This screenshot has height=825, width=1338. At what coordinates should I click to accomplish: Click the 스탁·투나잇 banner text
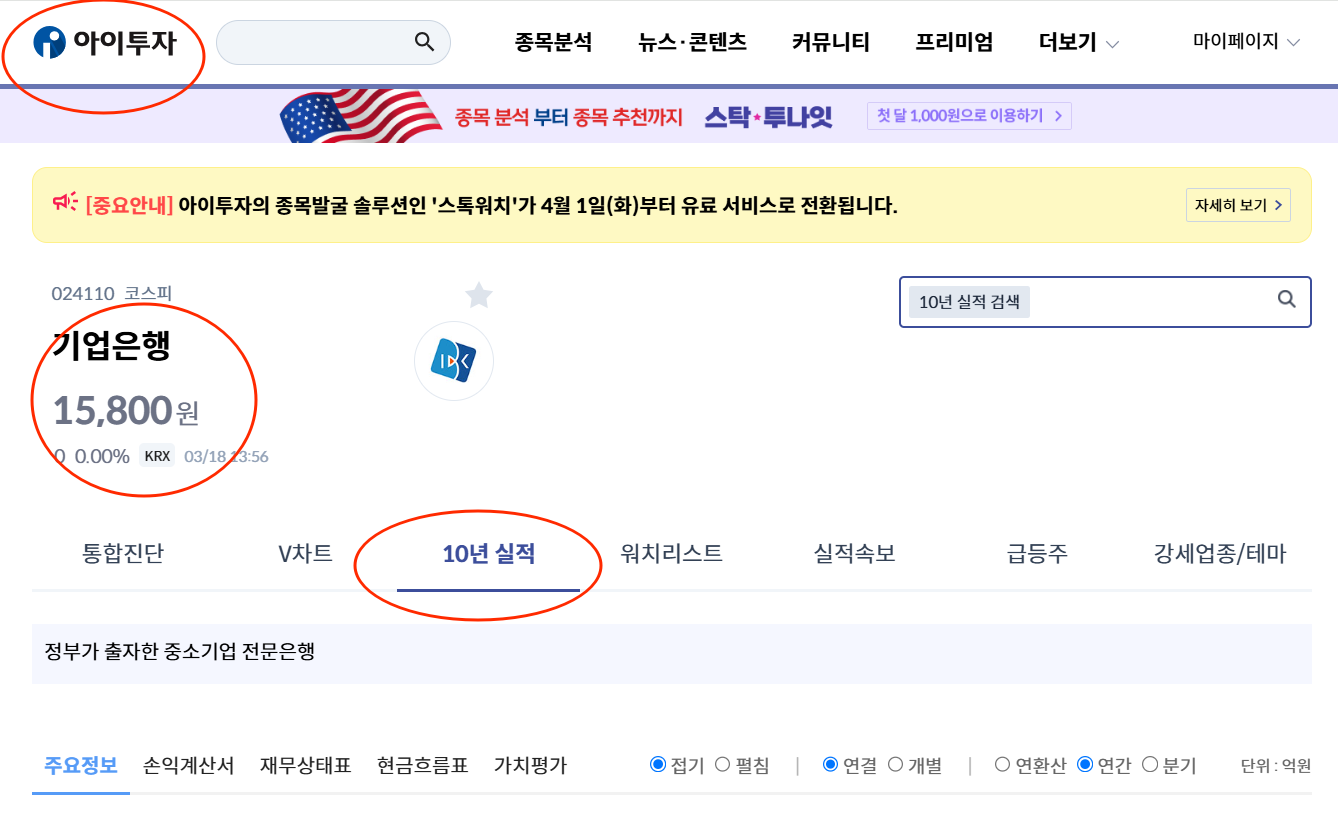coord(768,116)
